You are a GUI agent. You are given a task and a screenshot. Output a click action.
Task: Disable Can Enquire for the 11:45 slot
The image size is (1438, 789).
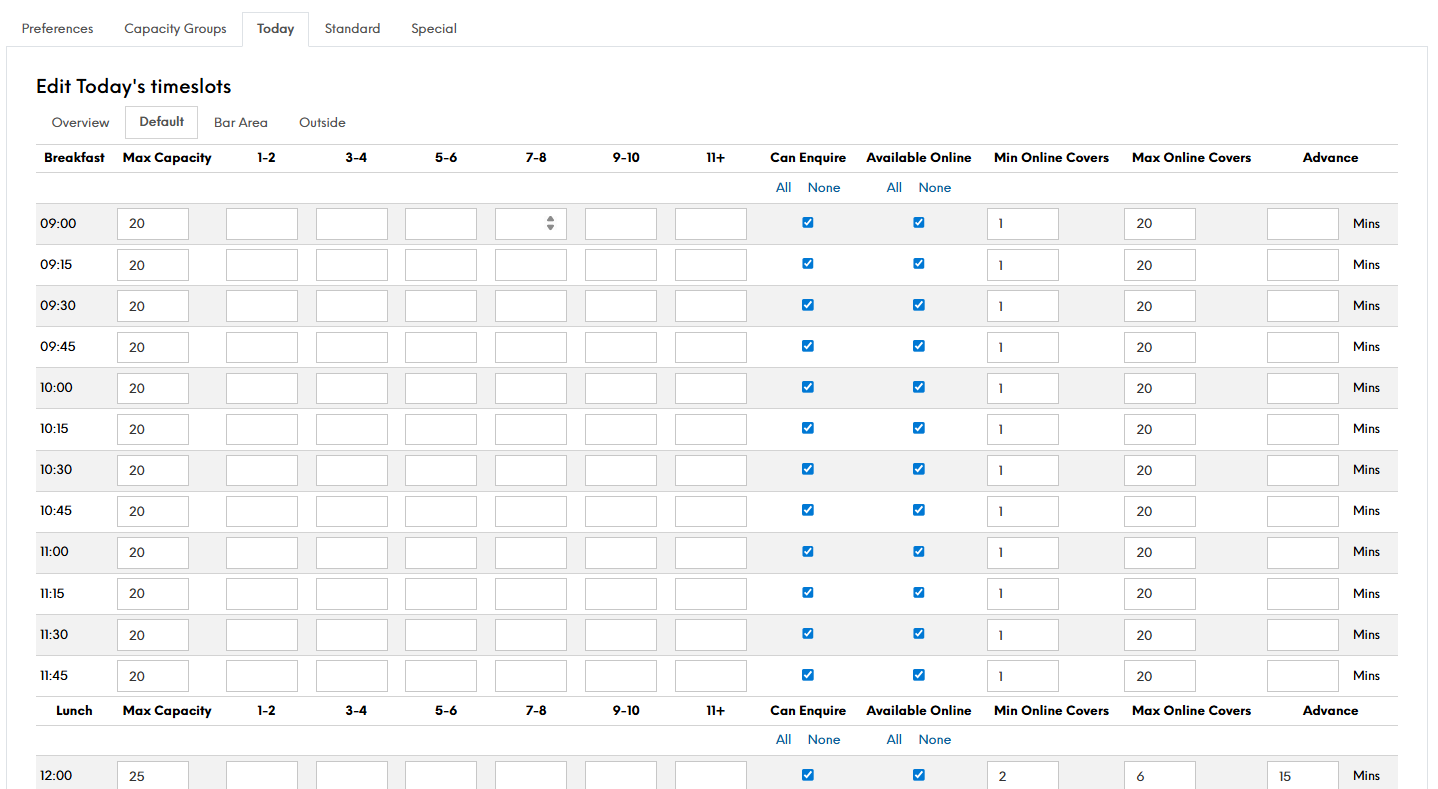click(x=808, y=675)
